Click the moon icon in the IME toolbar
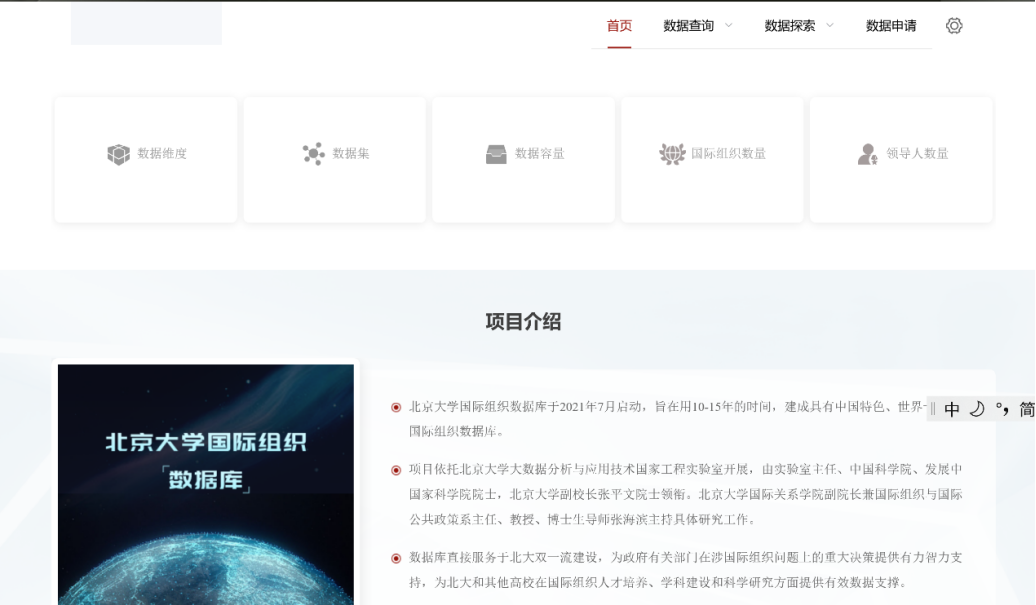This screenshot has height=605, width=1036. pyautogui.click(x=977, y=409)
